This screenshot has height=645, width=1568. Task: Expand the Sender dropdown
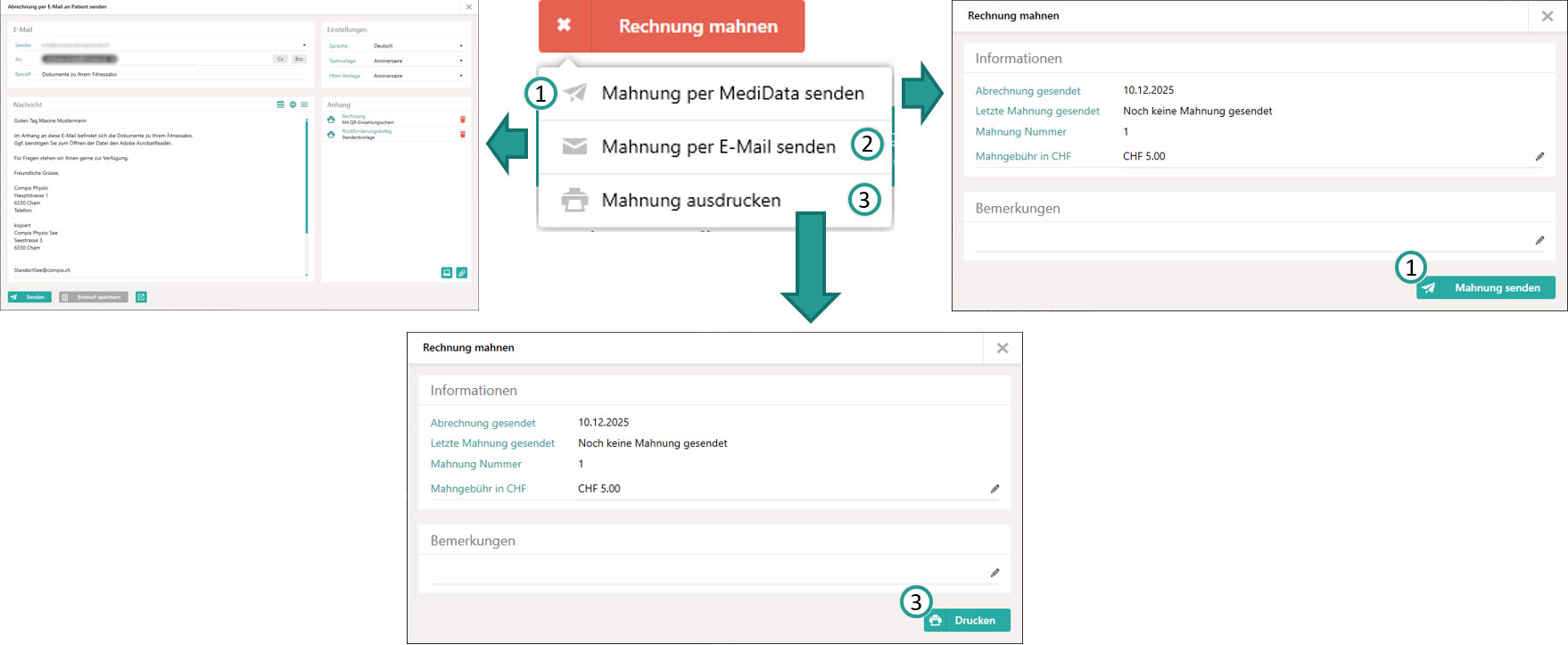[x=304, y=45]
